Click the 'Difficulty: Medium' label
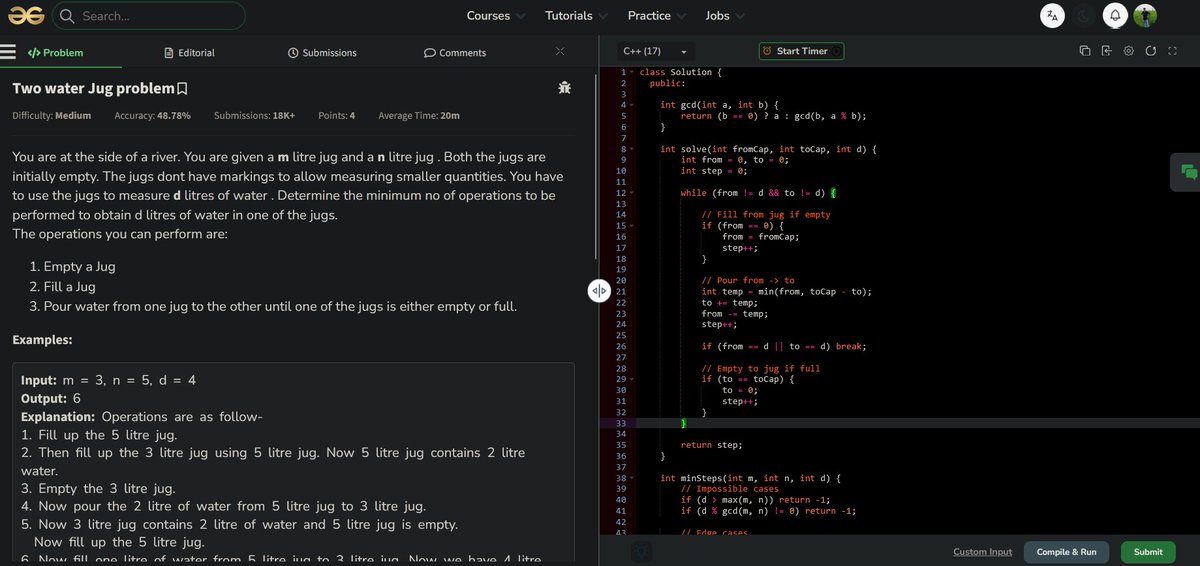The height and width of the screenshot is (566, 1200). 51,116
